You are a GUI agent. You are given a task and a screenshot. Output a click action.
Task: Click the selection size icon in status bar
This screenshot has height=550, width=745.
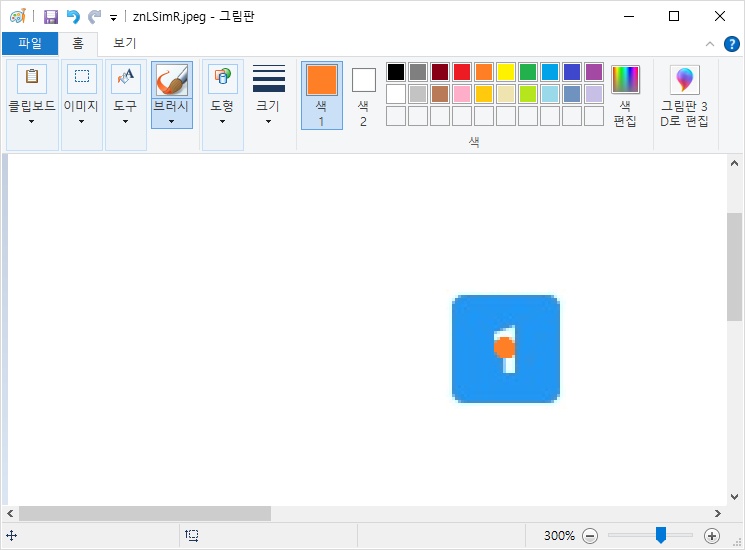point(191,536)
